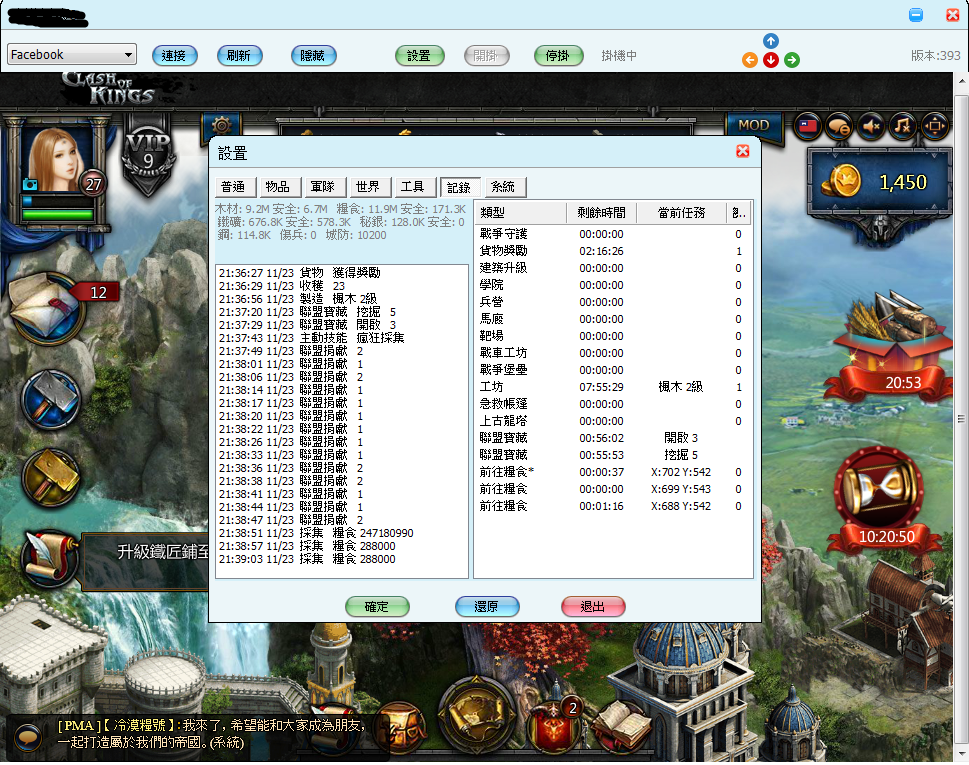Image resolution: width=969 pixels, height=765 pixels.
Task: Click the 建築升級 row
Action: click(x=612, y=268)
